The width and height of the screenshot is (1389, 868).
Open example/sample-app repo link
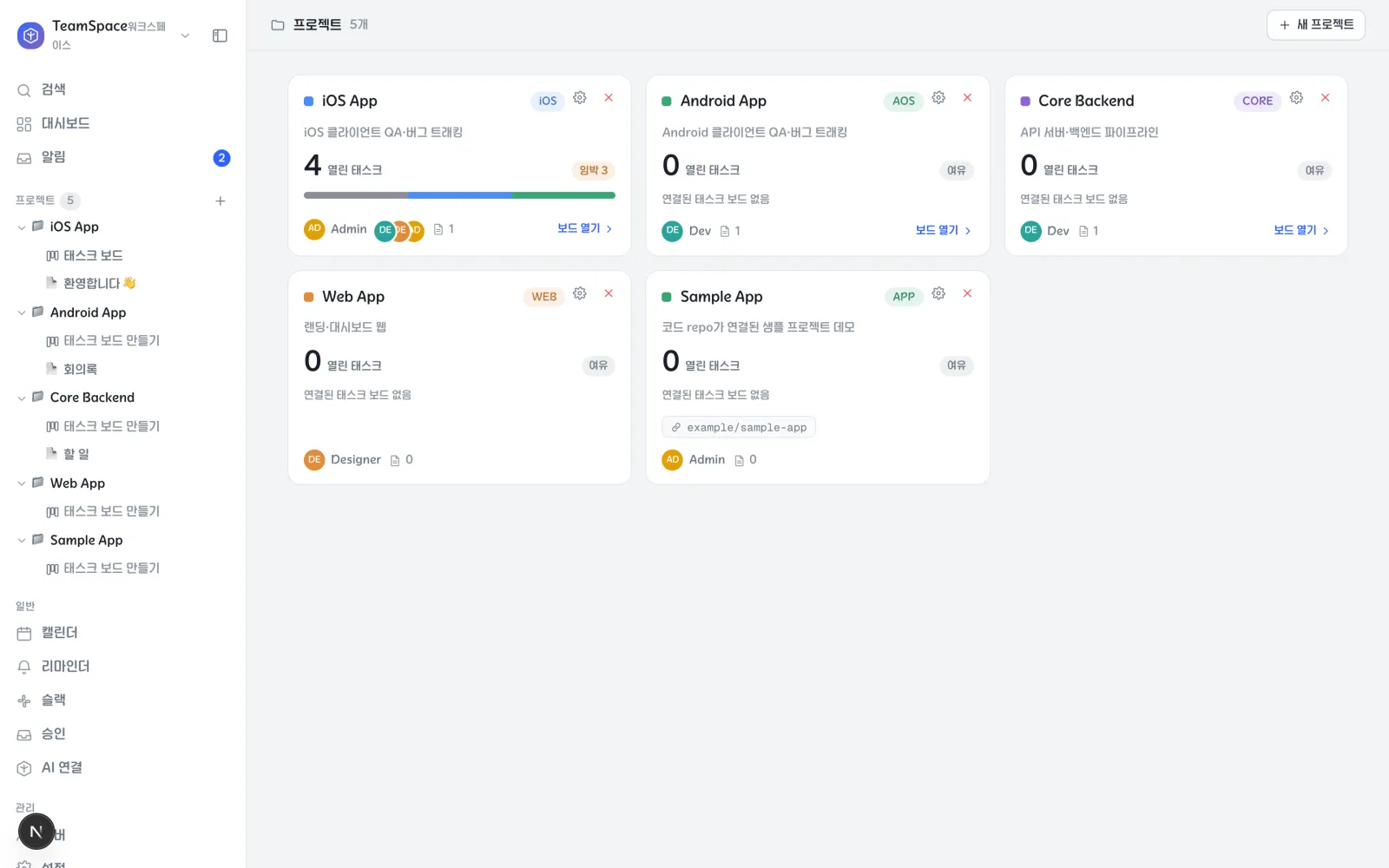(739, 427)
